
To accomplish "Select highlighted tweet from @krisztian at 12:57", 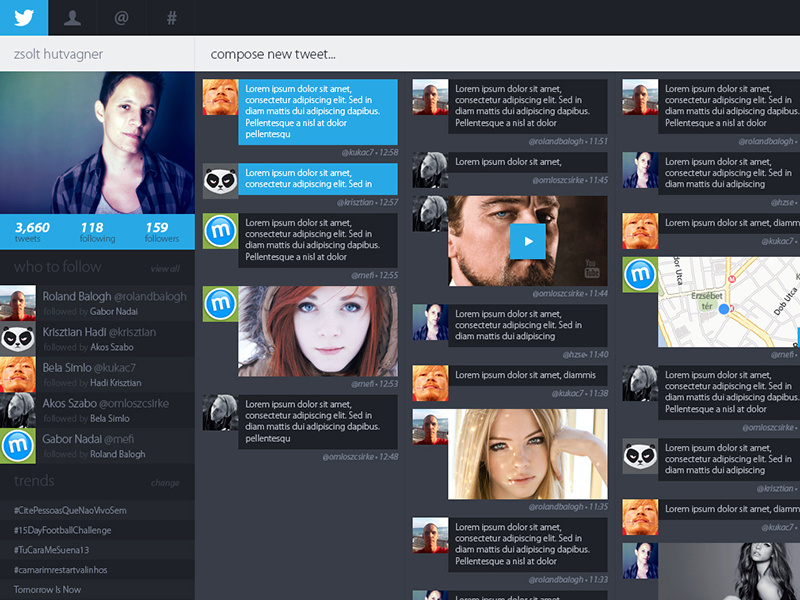I will pos(318,179).
